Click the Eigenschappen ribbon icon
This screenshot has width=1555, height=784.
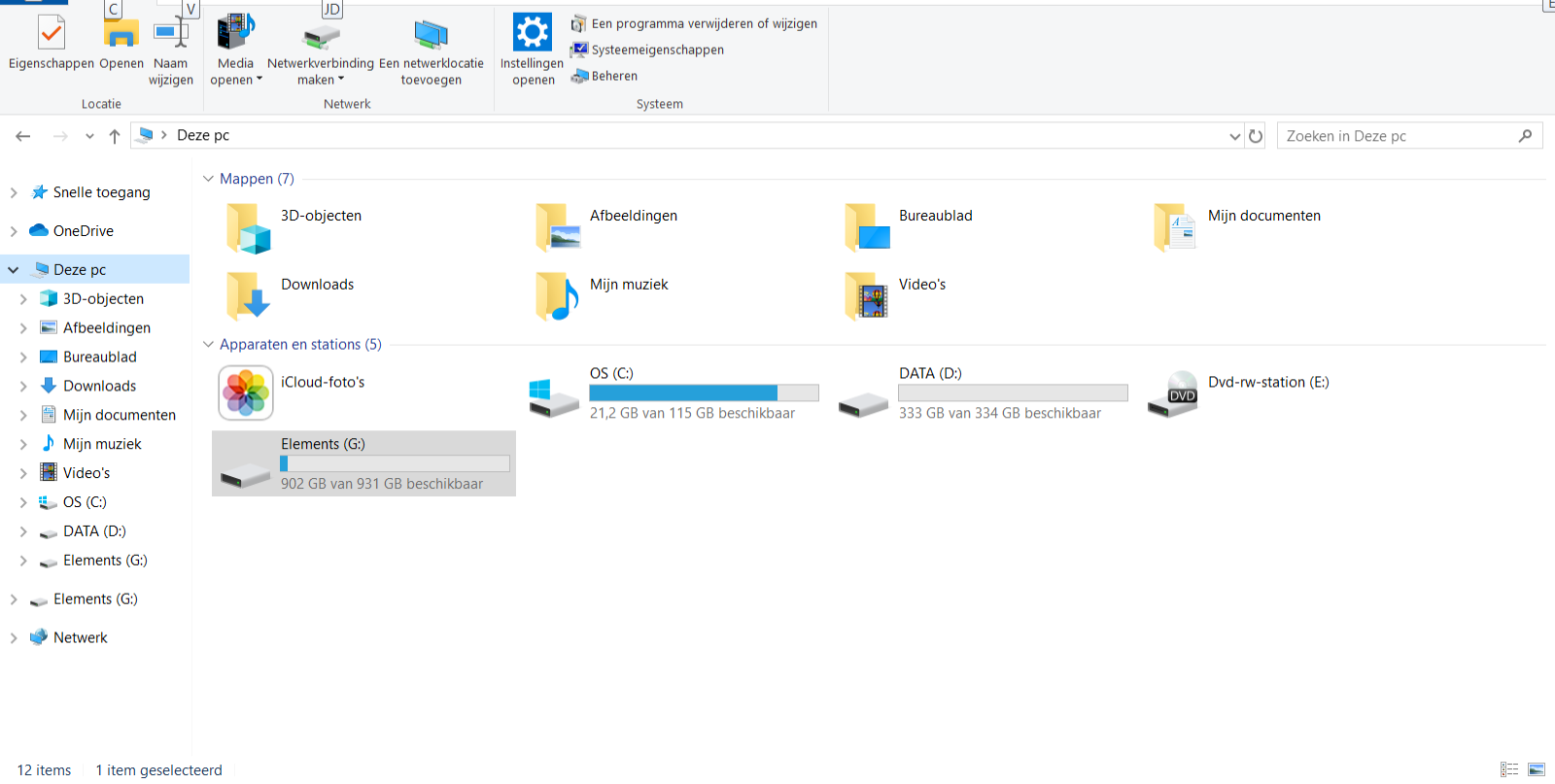[x=51, y=34]
